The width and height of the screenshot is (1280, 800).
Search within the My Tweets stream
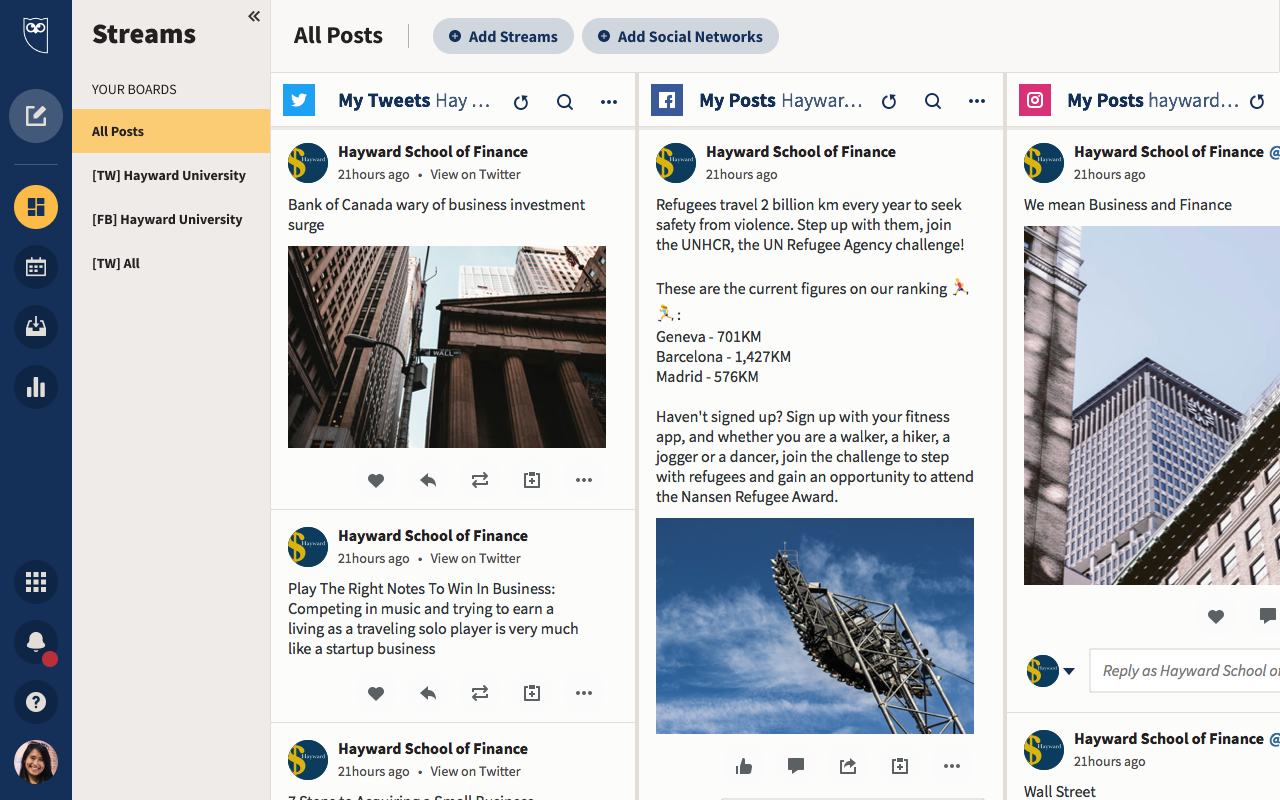point(564,101)
